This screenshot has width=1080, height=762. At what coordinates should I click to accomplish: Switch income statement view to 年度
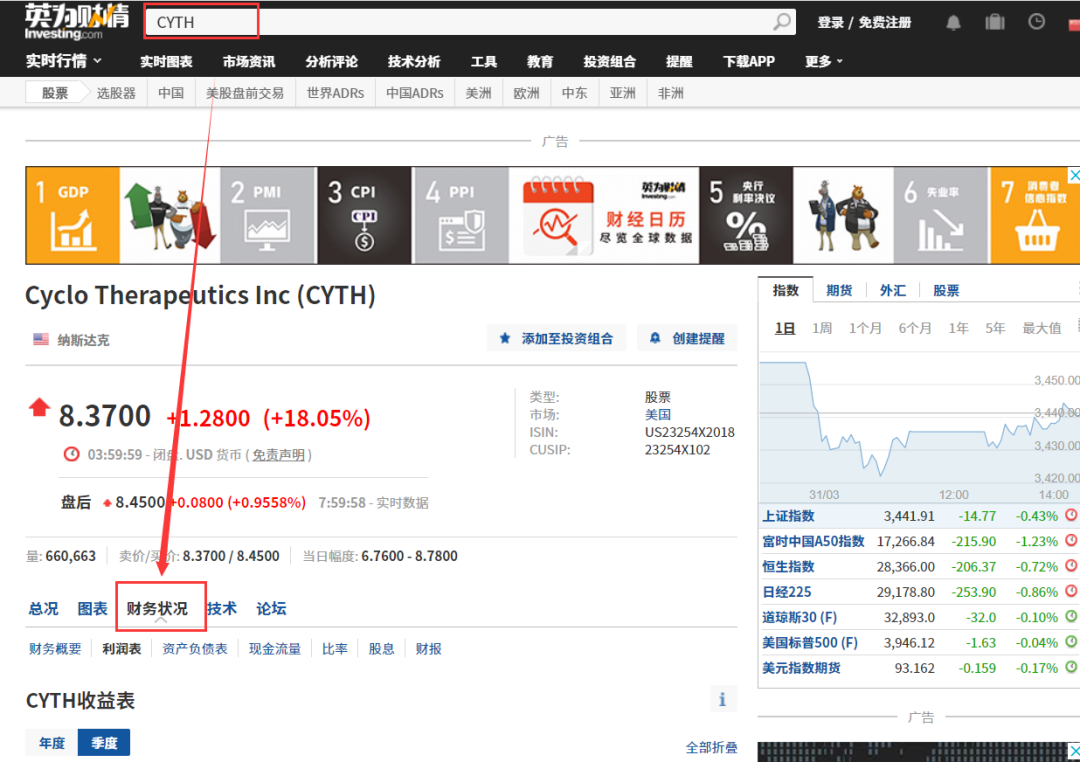click(50, 742)
